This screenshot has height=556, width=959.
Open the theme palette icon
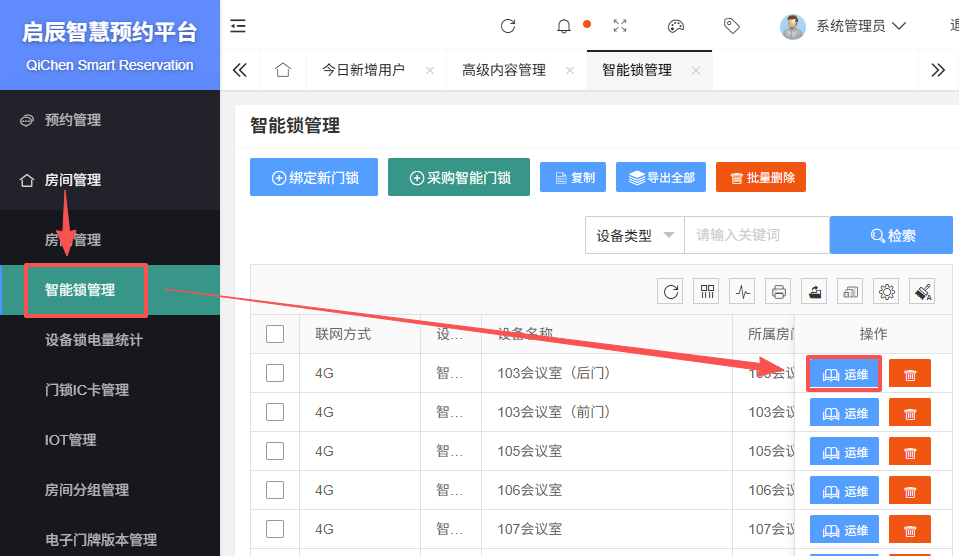676,26
